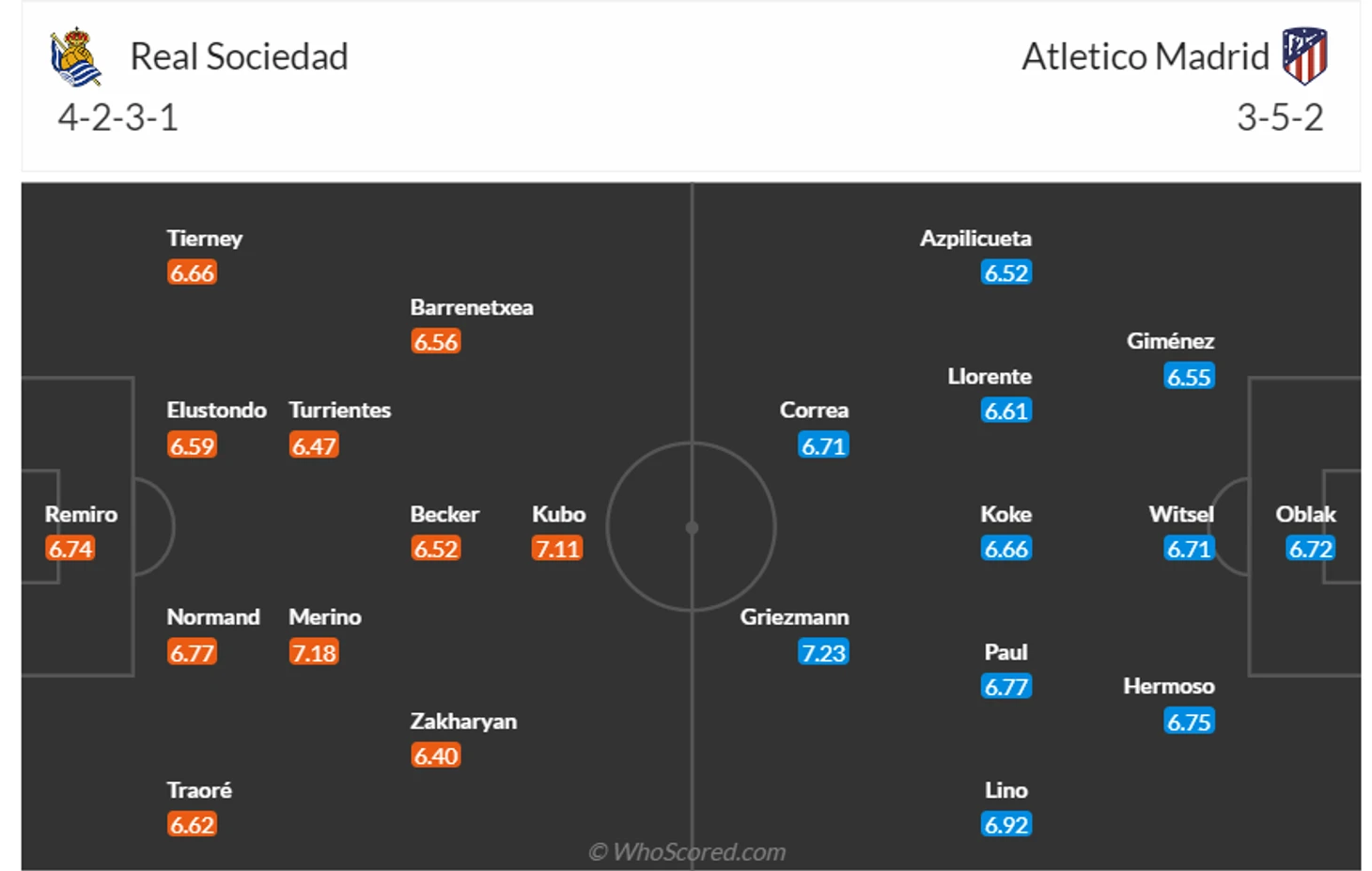The height and width of the screenshot is (871, 1372).
Task: Click Oblak's 6.72 rating badge
Action: pos(1310,549)
